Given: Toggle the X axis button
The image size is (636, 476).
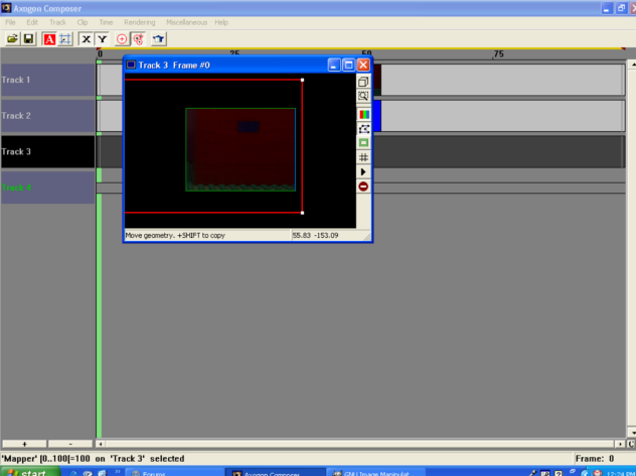Looking at the screenshot, I should 86,39.
